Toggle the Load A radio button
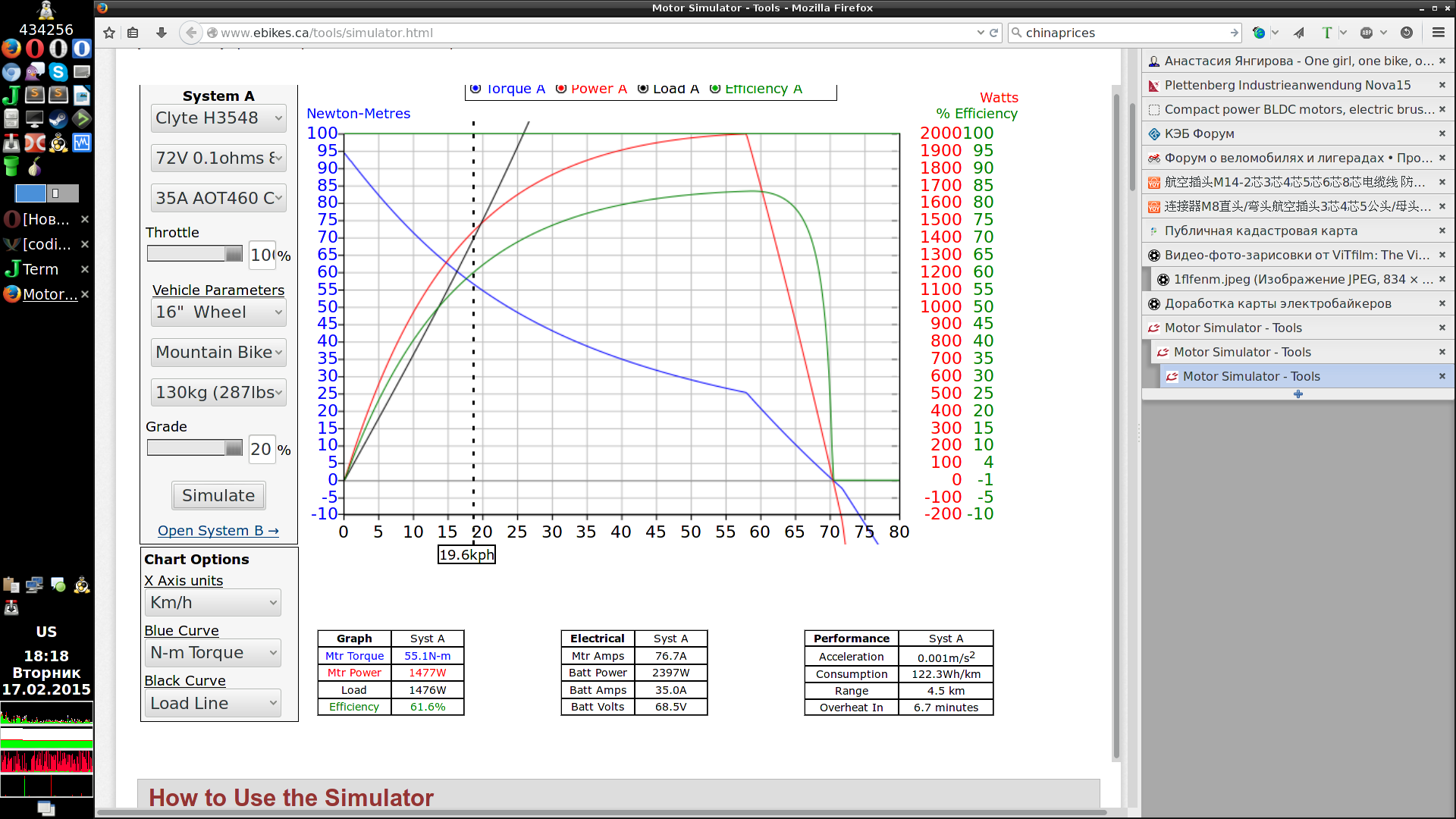This screenshot has height=819, width=1456. pyautogui.click(x=643, y=89)
